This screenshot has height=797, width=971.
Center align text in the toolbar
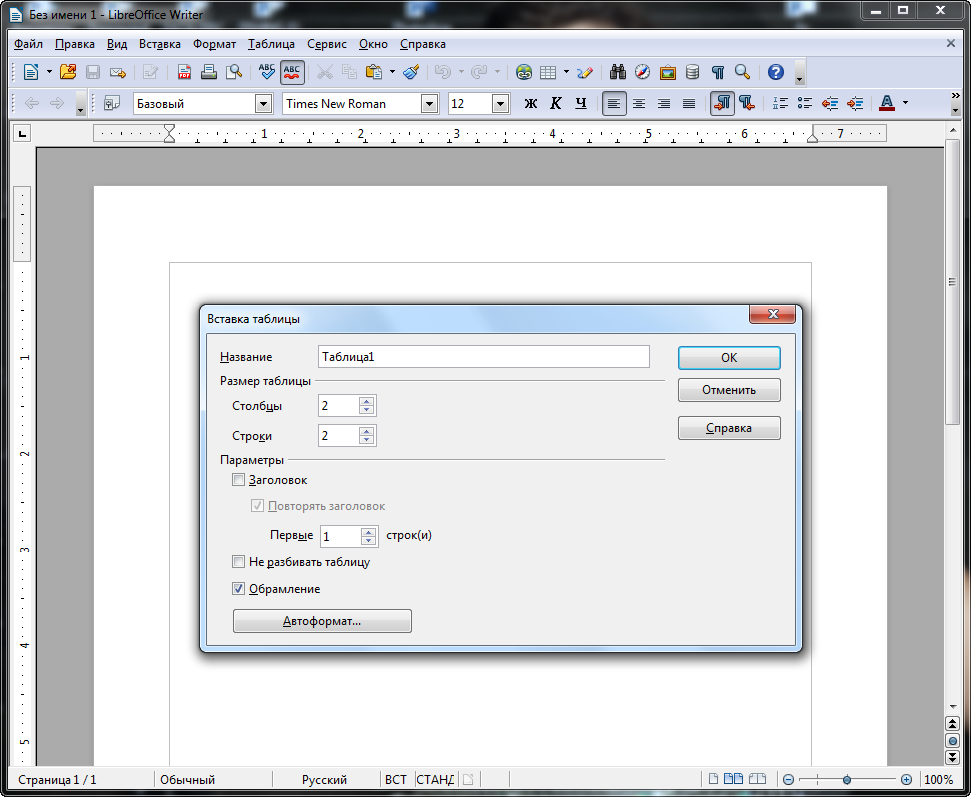(x=639, y=104)
